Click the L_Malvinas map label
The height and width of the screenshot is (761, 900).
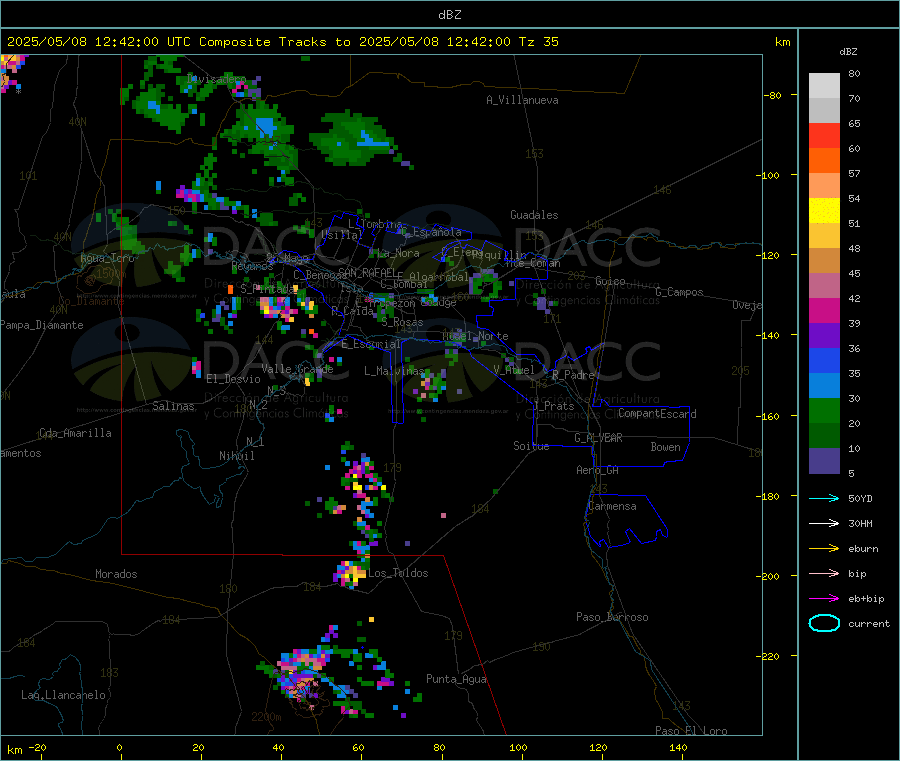[394, 371]
